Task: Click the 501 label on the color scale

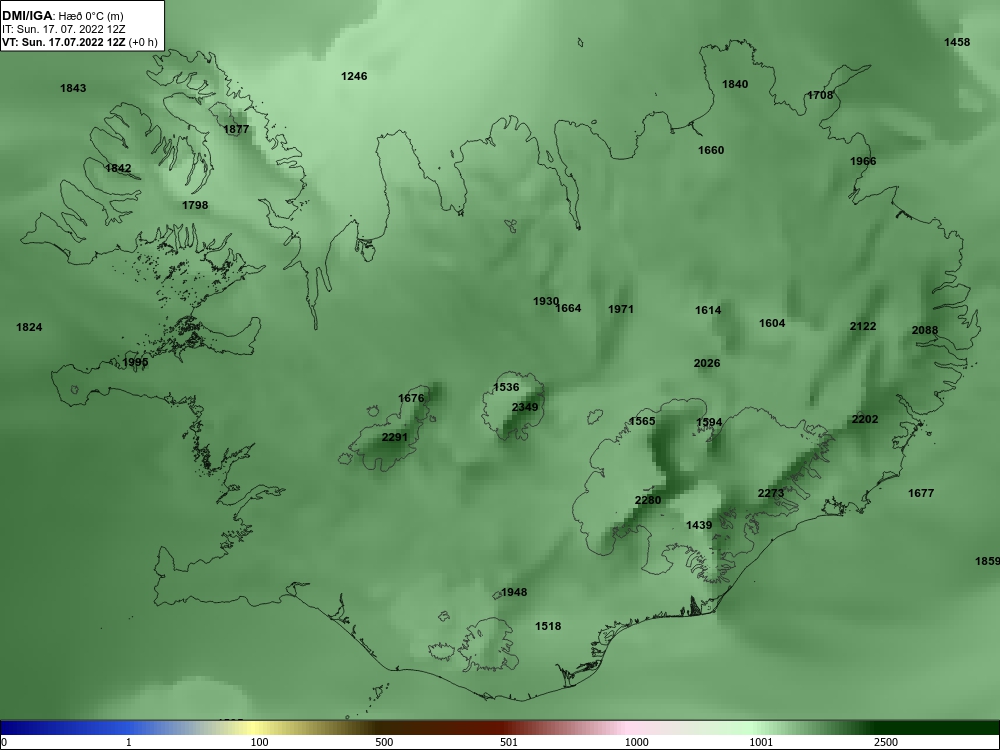Action: [509, 742]
